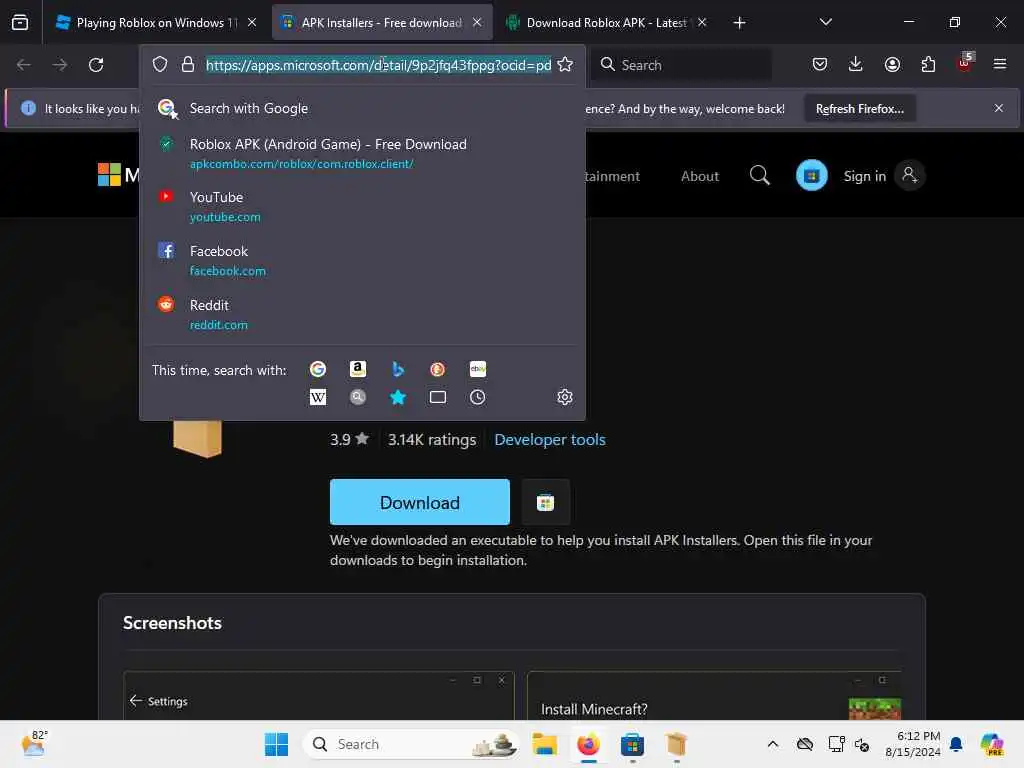Image resolution: width=1024 pixels, height=768 pixels.
Task: Open search settings gear in dropdown
Action: click(x=565, y=397)
